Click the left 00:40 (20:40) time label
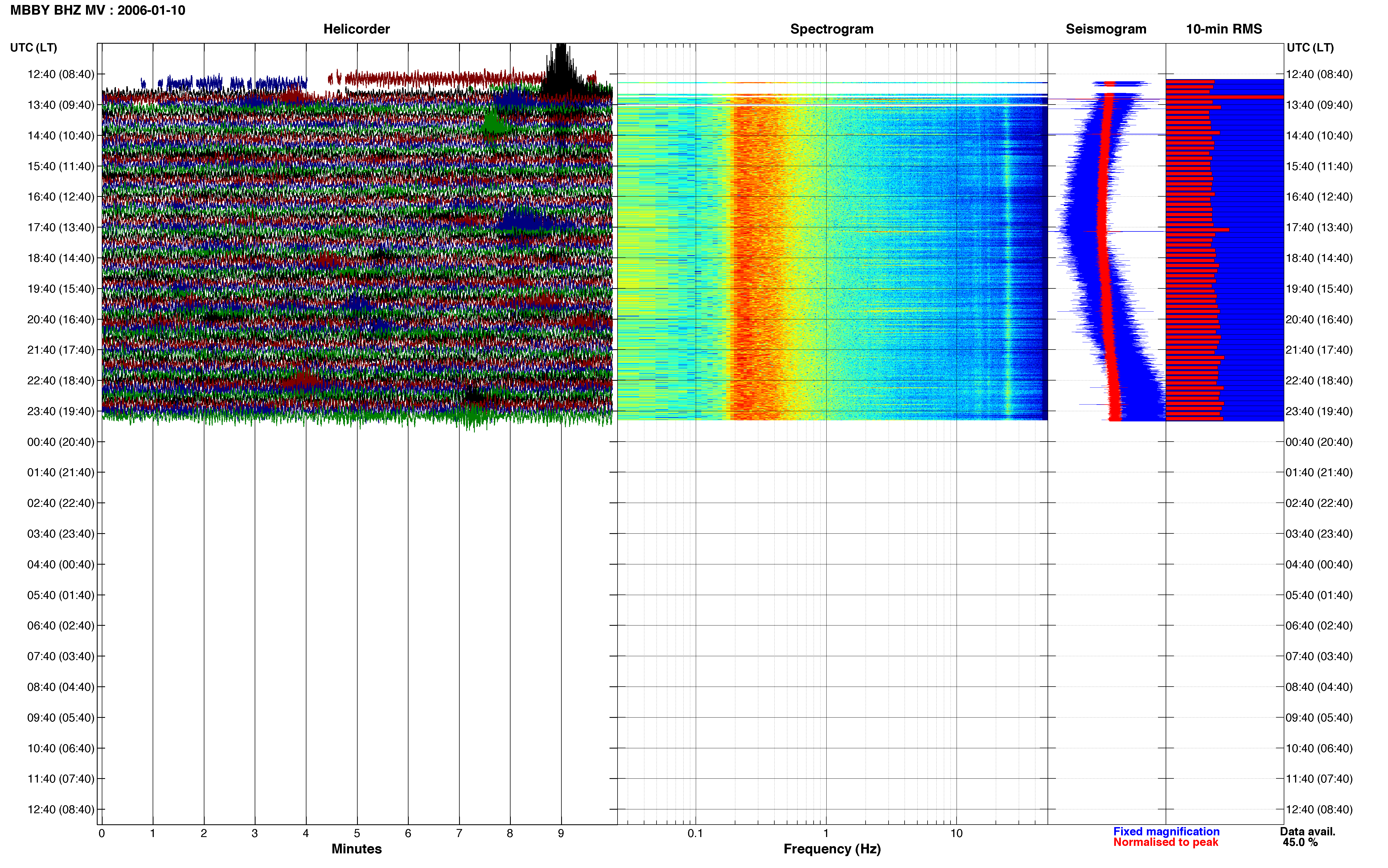 tap(61, 442)
